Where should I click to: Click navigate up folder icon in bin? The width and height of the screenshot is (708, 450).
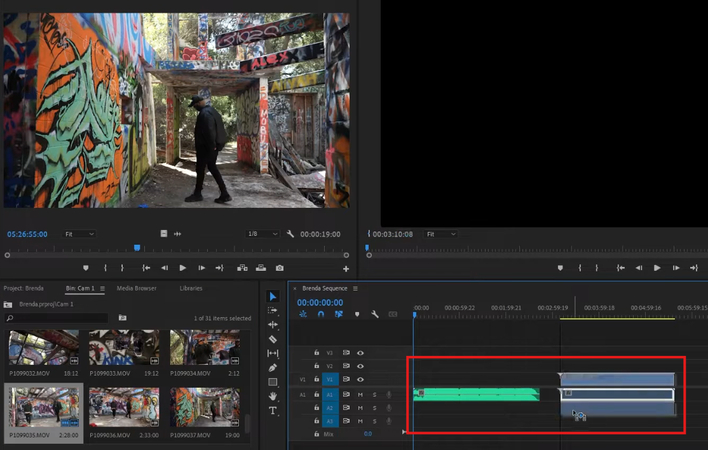click(8, 304)
